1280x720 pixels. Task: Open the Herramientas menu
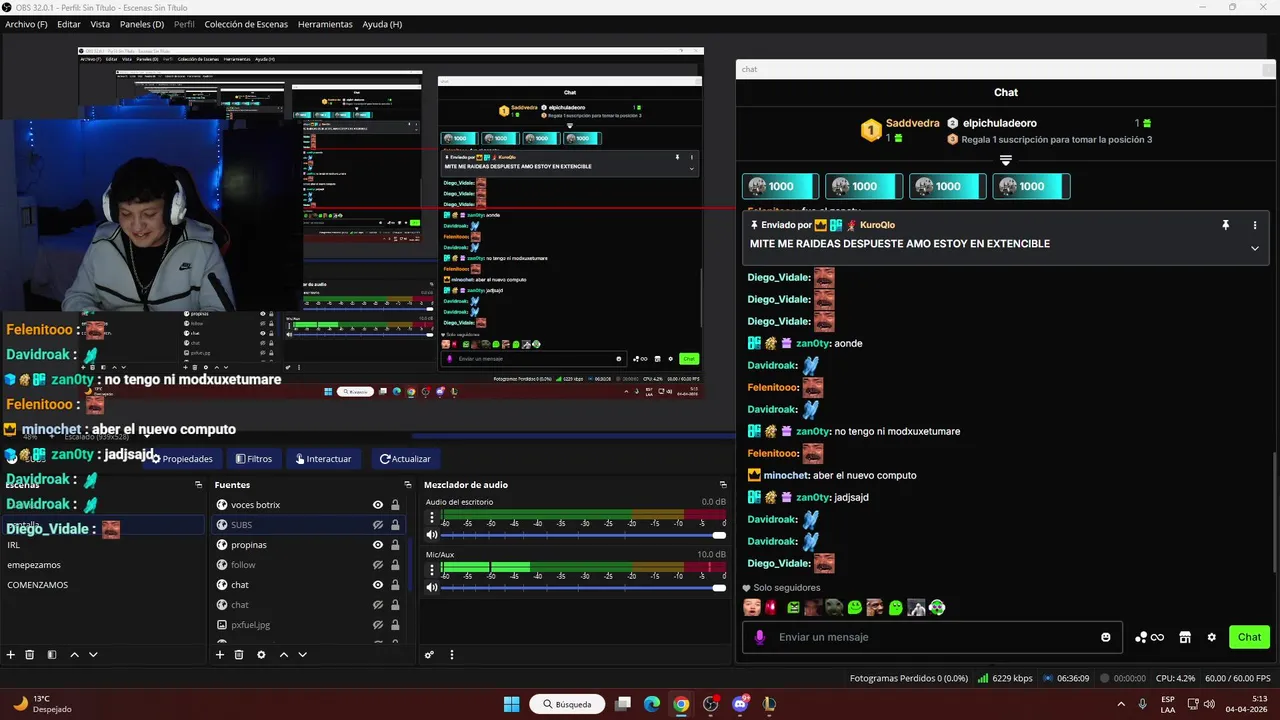325,24
